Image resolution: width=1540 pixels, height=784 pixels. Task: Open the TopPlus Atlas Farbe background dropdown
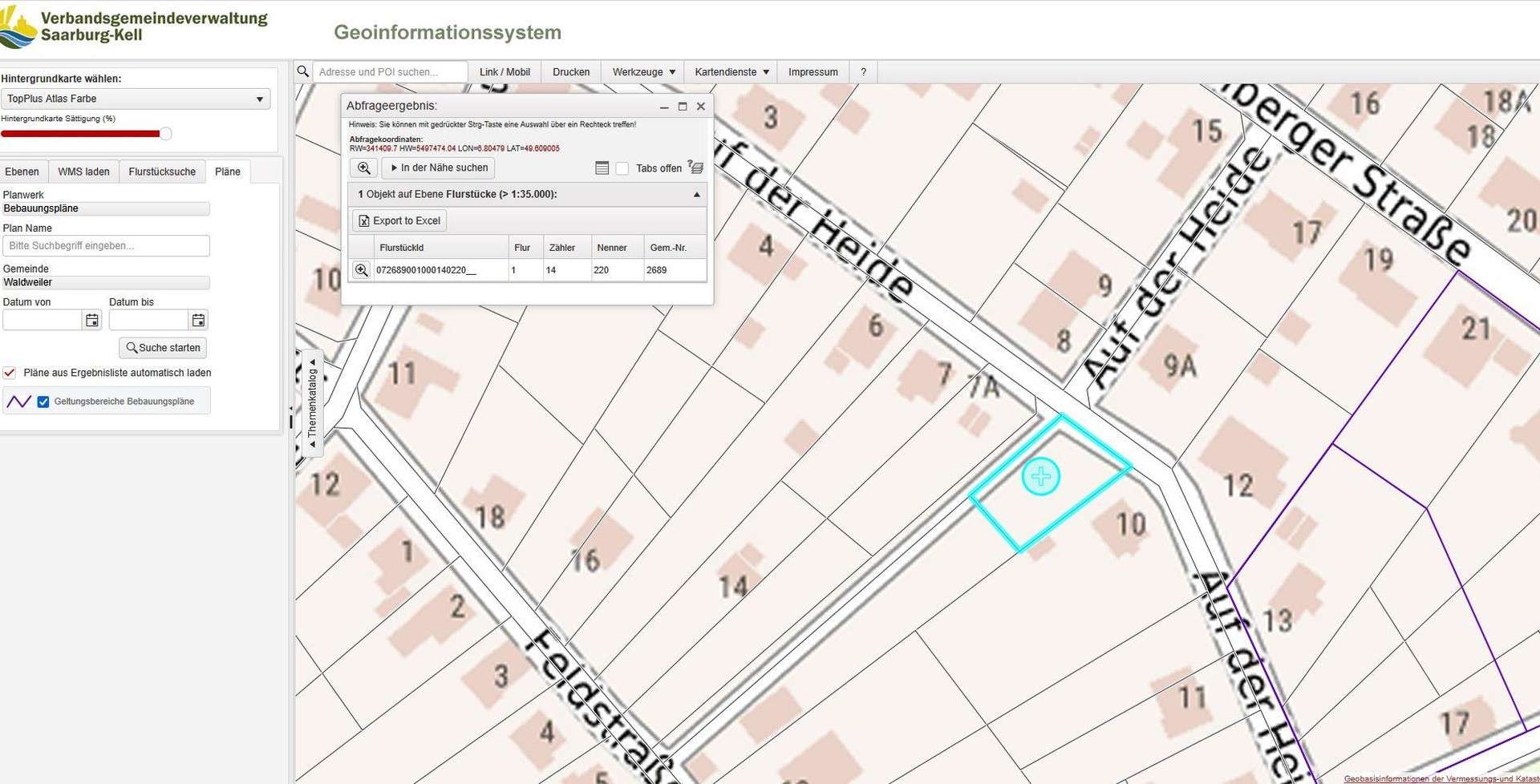pos(136,99)
